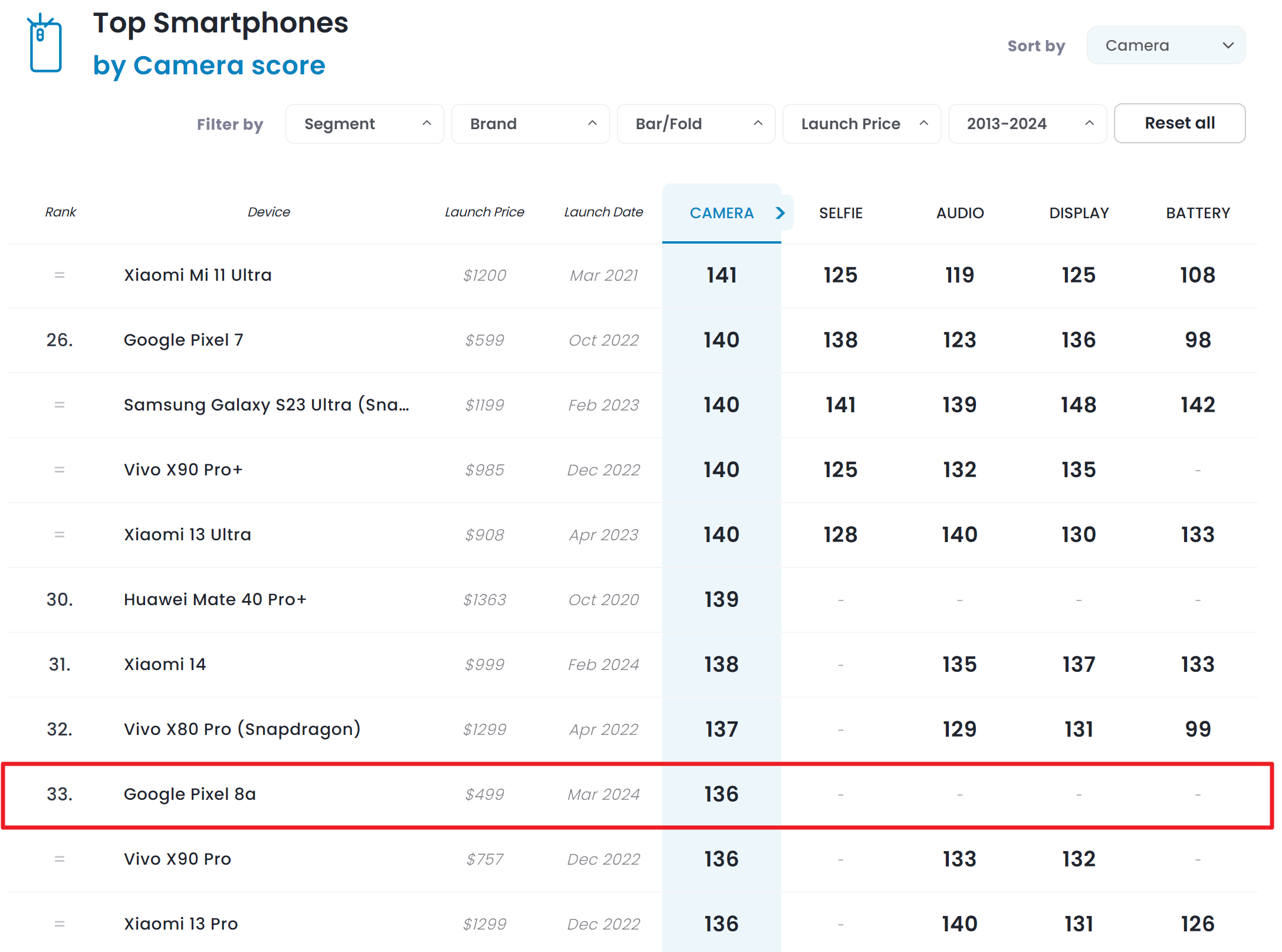Select the CAMERA score tab
Image resolution: width=1282 pixels, height=952 pixels.
pos(721,213)
